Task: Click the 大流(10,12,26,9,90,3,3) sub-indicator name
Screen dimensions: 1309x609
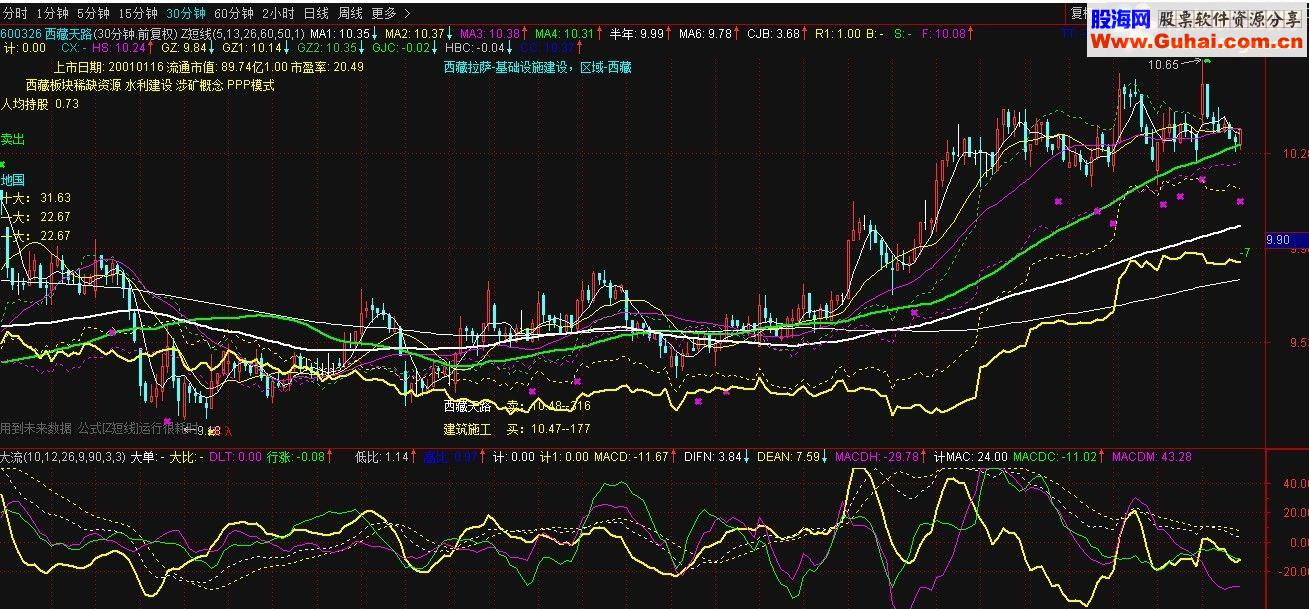Action: click(63, 457)
